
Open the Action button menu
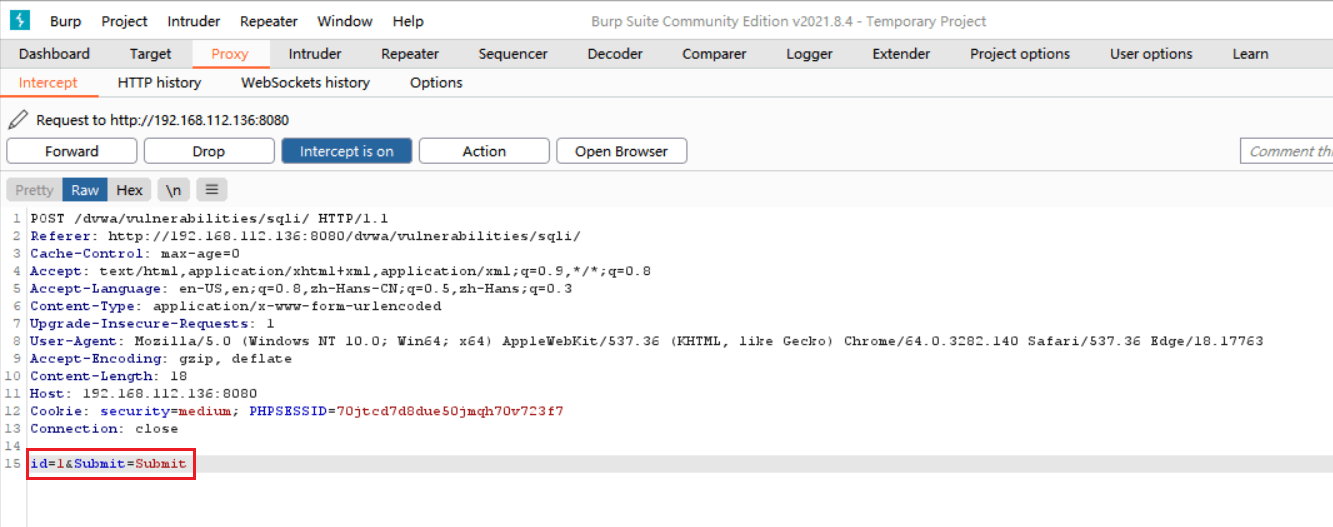coord(484,151)
